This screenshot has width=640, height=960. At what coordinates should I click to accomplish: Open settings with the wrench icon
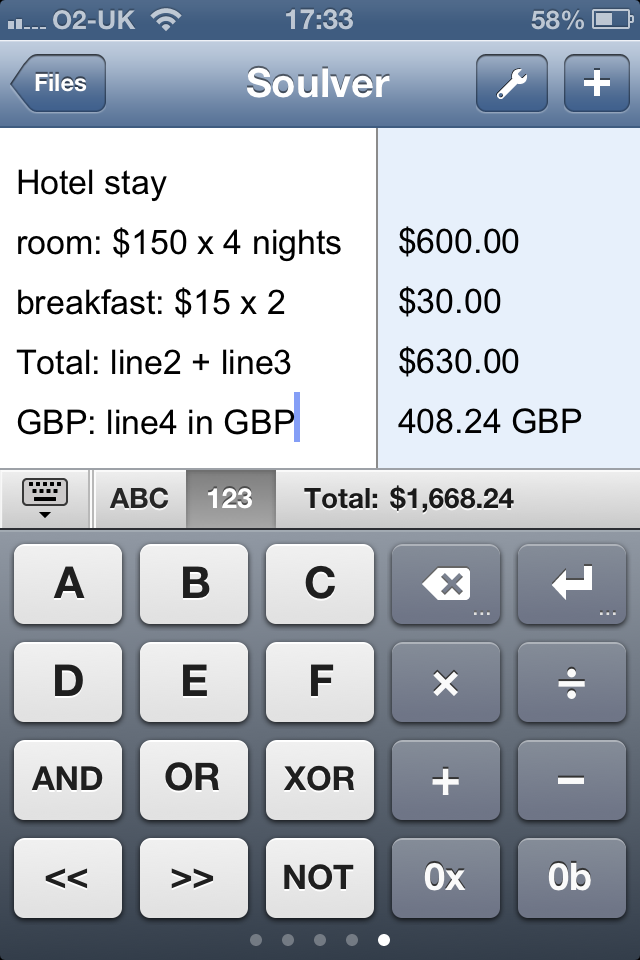(511, 83)
